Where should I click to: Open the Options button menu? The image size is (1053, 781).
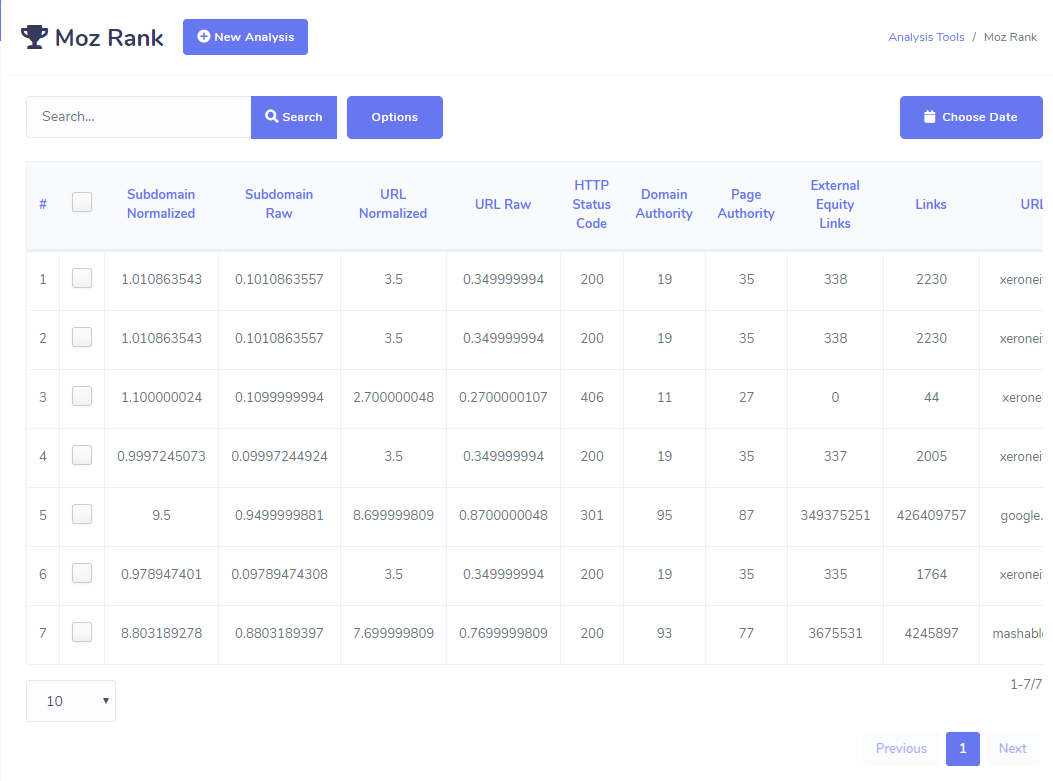(394, 117)
